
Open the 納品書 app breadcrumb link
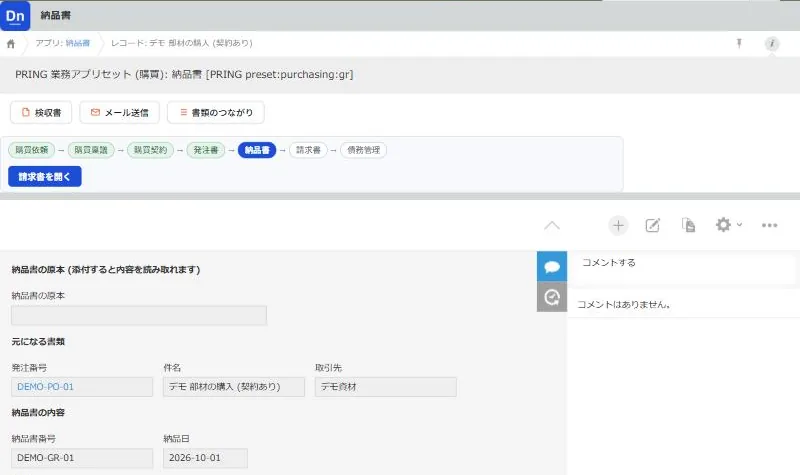point(78,43)
